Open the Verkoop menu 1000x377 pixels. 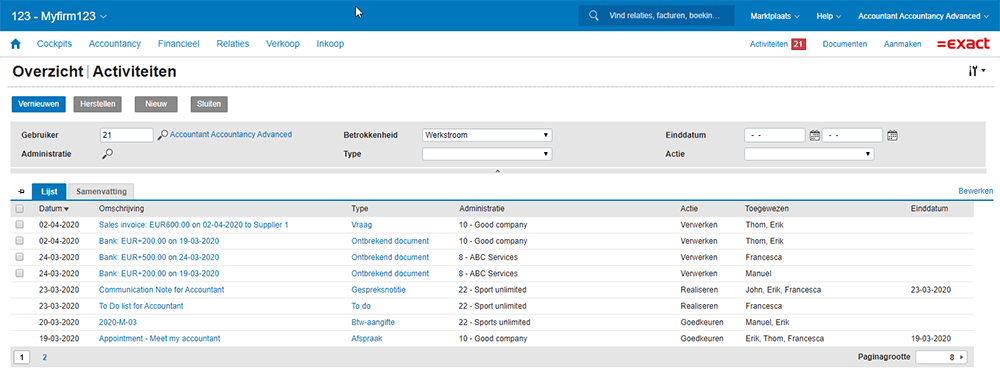coord(283,44)
